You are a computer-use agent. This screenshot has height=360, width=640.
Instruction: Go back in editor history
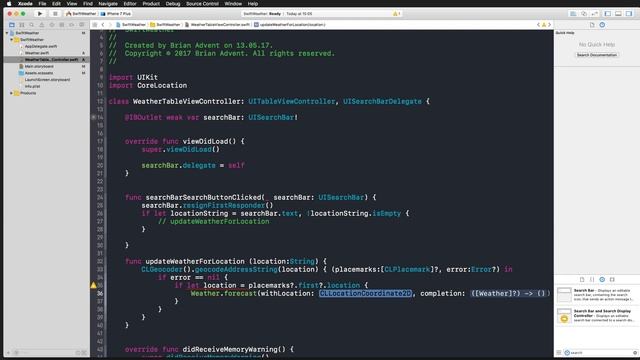(103, 25)
